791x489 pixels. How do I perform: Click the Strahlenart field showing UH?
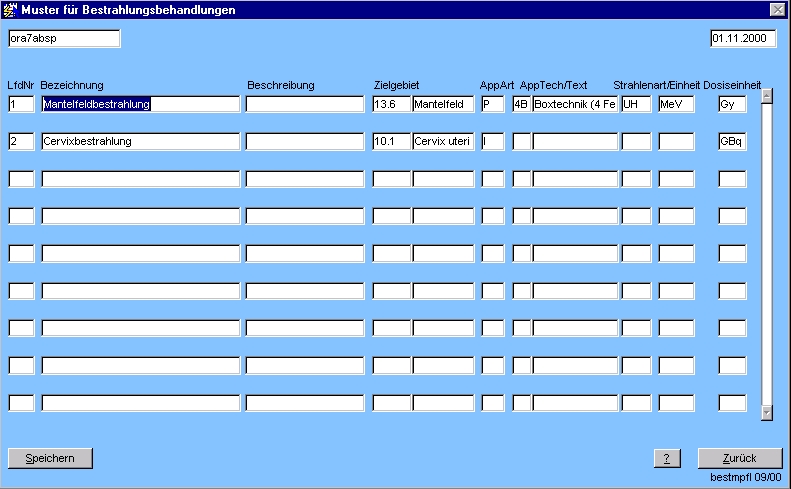point(636,104)
